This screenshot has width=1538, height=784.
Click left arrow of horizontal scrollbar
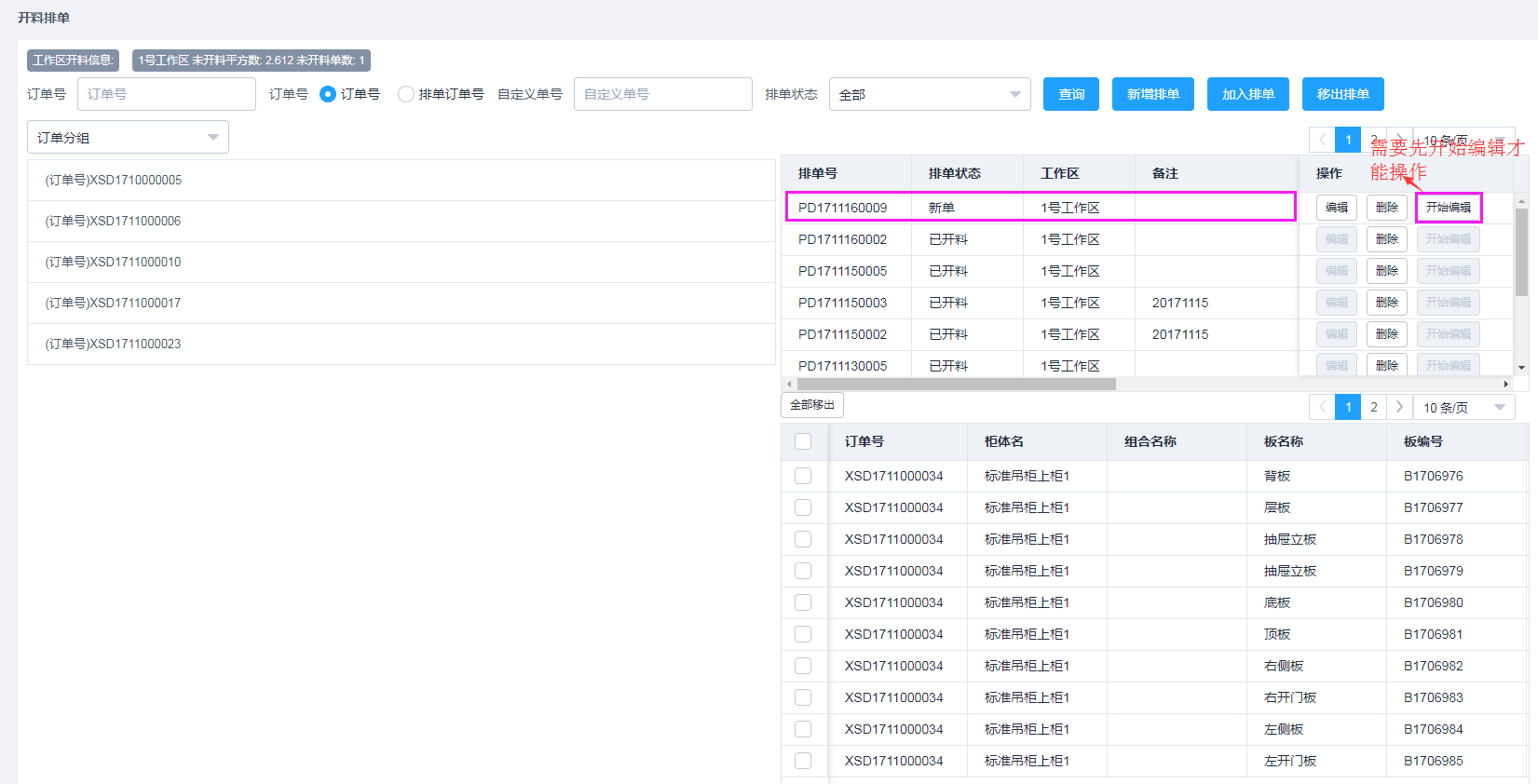pos(790,384)
